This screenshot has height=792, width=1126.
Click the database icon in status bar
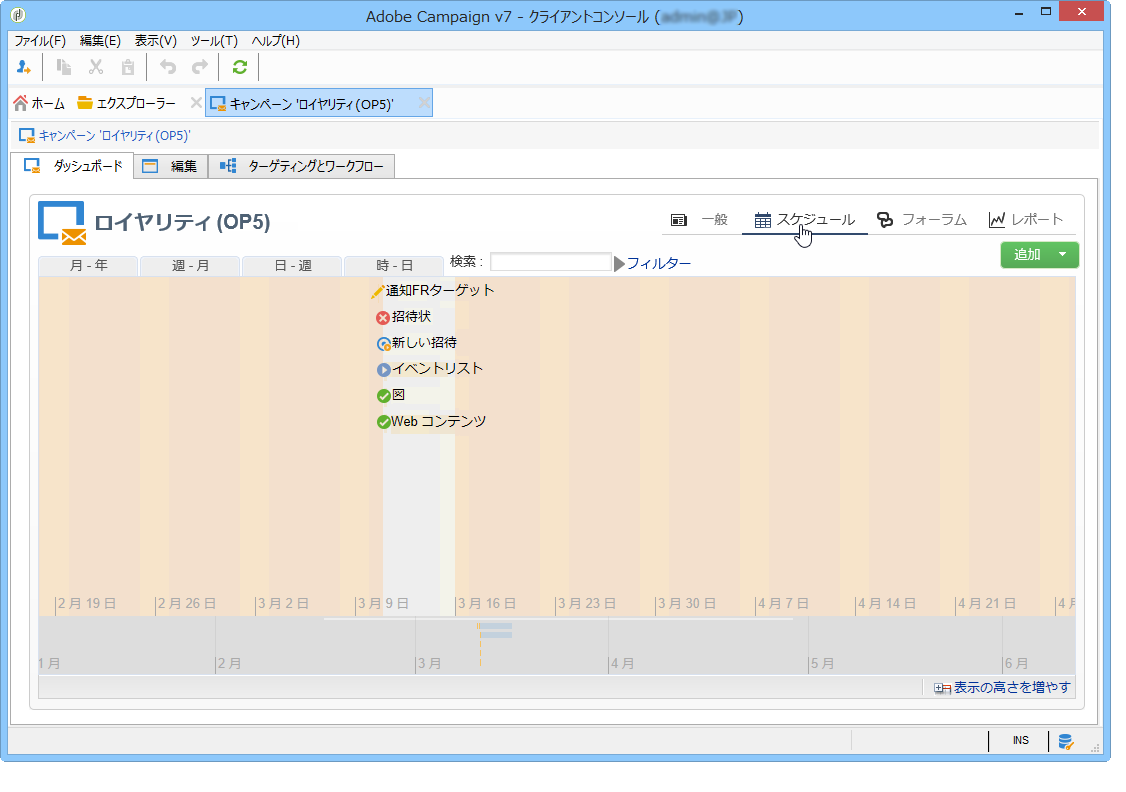tap(1066, 742)
